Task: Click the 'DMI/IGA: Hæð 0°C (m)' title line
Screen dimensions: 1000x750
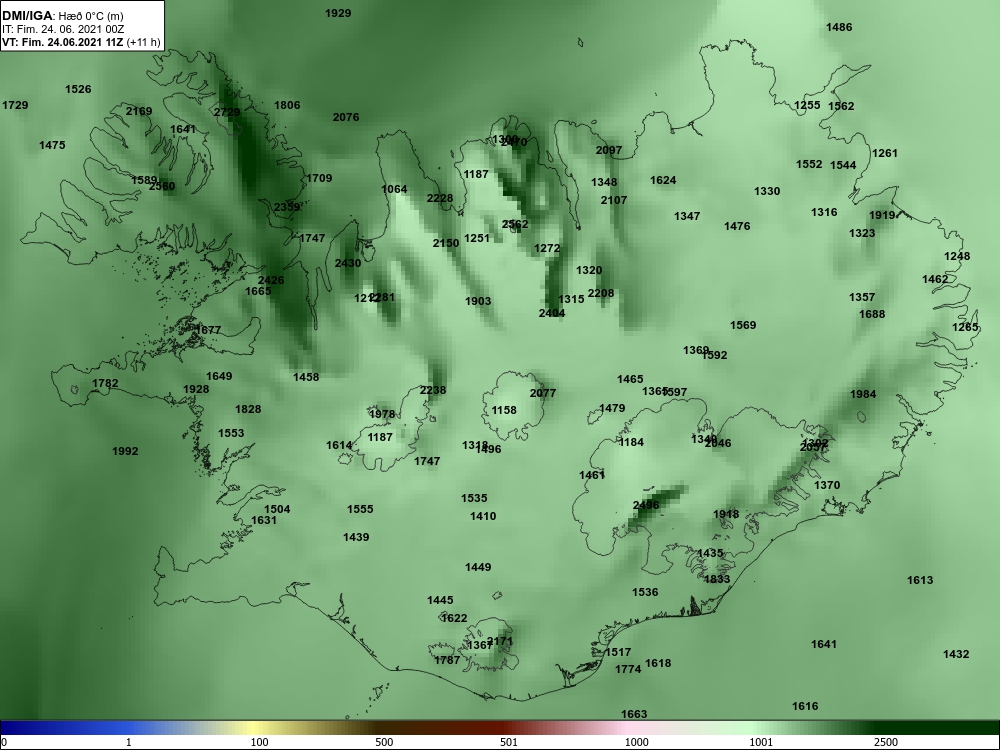Action: 62,16
